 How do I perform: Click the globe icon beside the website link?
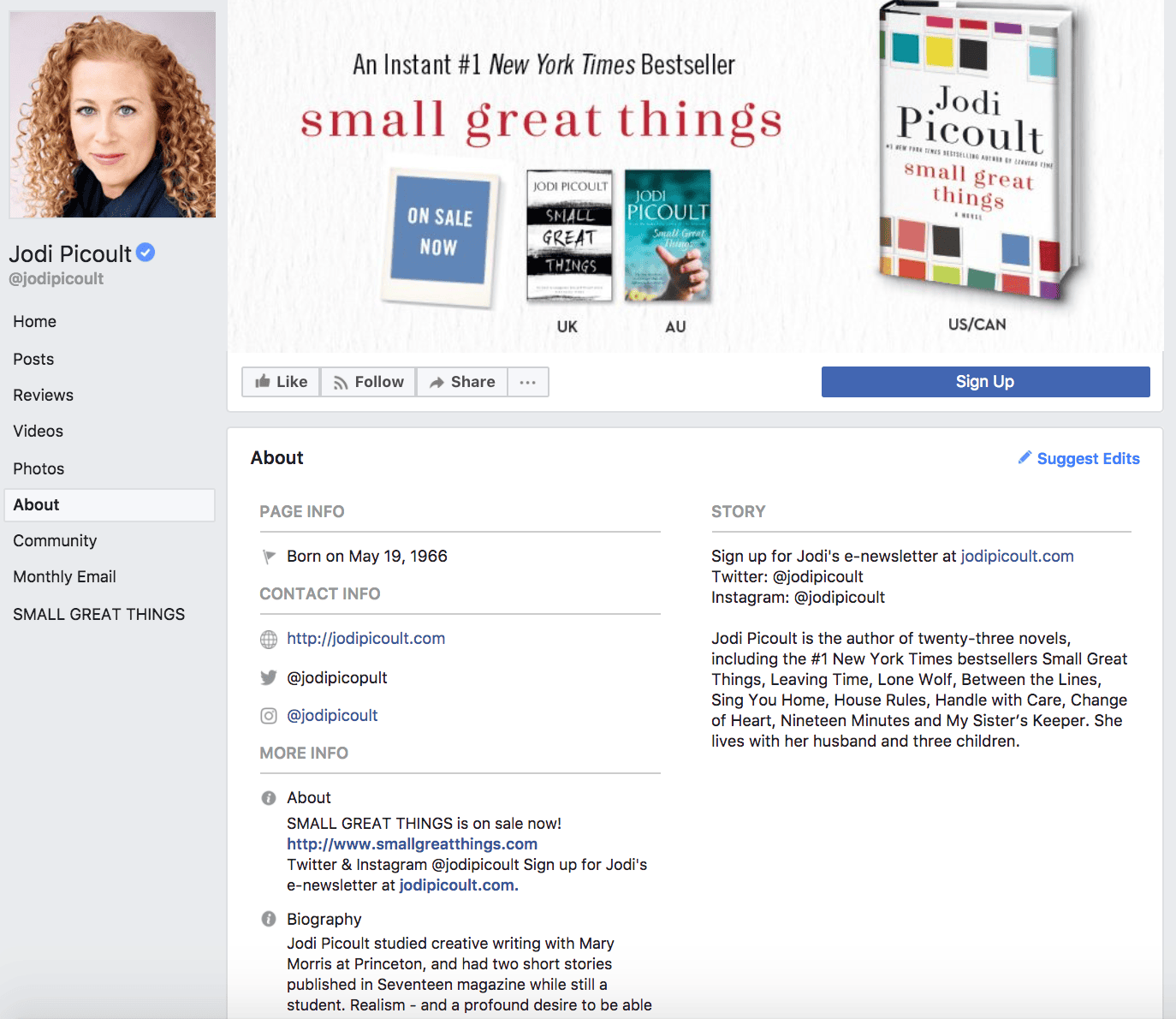[269, 639]
